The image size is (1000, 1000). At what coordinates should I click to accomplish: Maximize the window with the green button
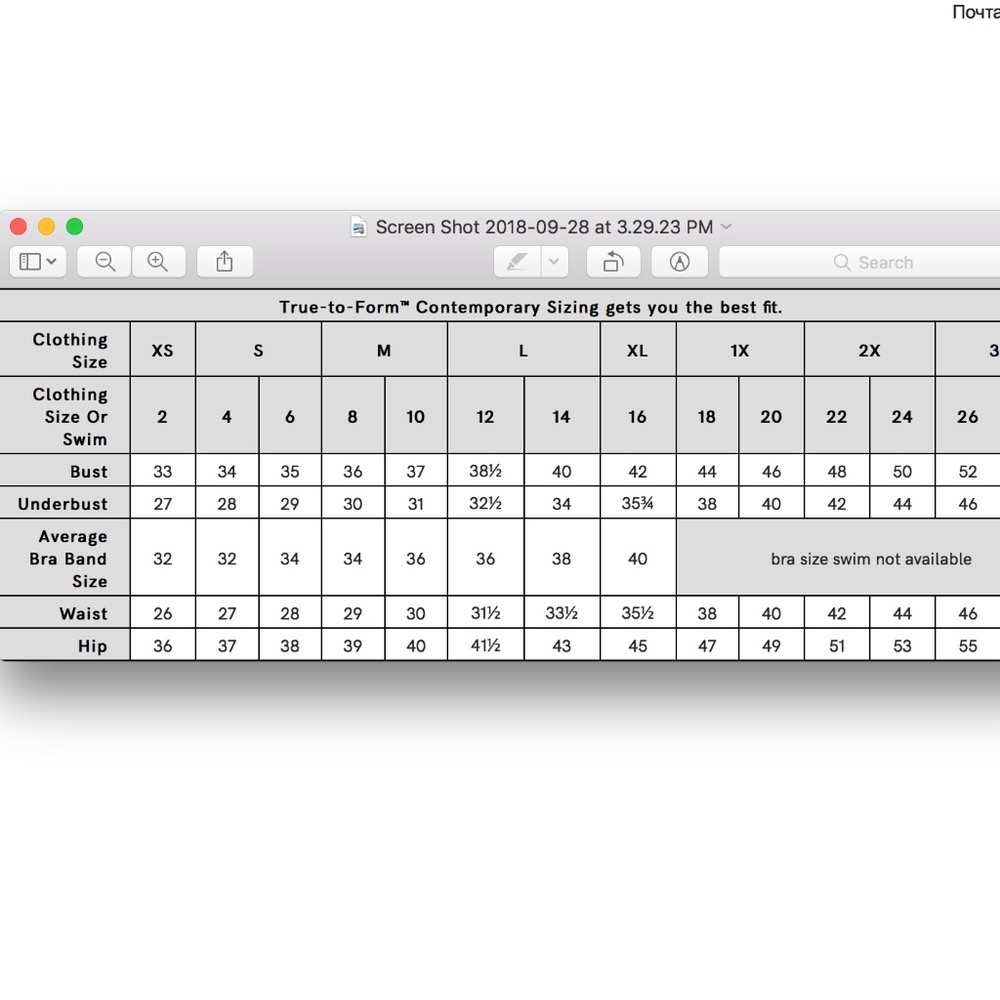pyautogui.click(x=75, y=226)
